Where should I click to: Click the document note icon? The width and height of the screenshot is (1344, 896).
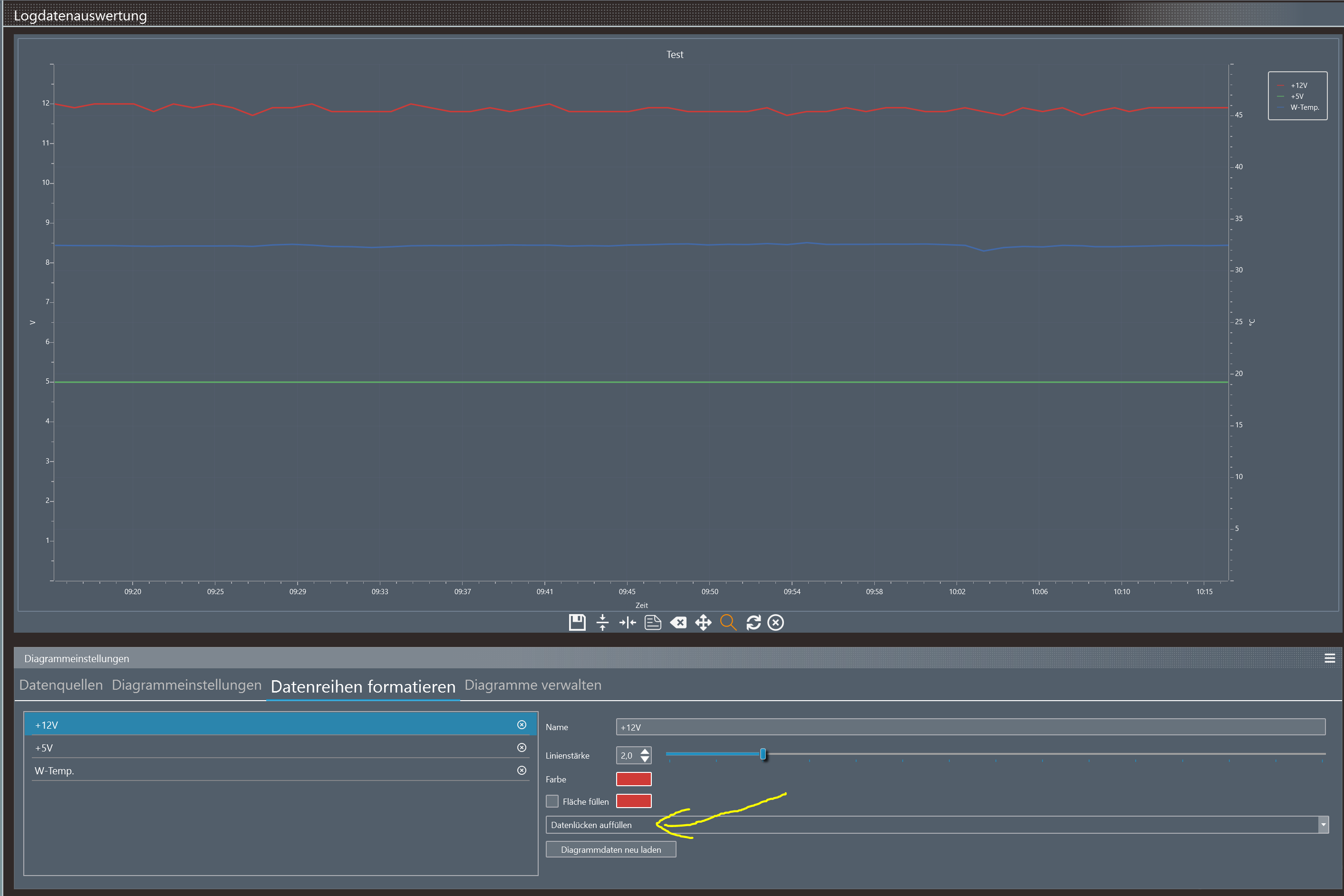653,622
